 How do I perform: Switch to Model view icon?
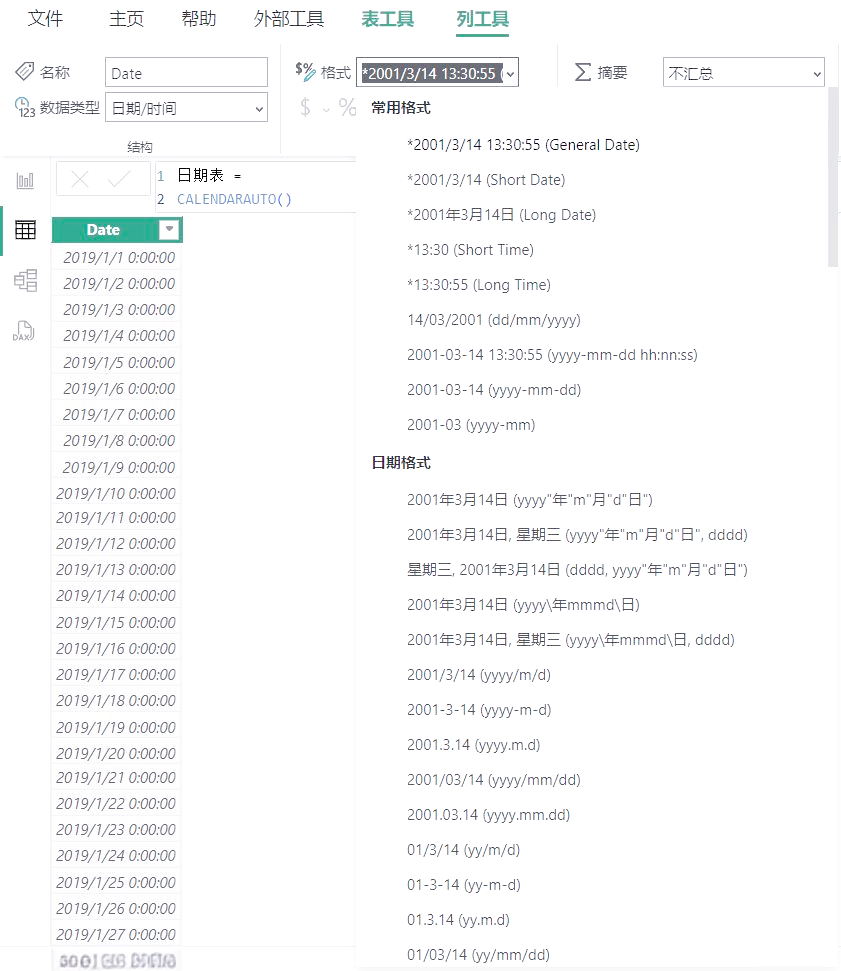pyautogui.click(x=25, y=281)
